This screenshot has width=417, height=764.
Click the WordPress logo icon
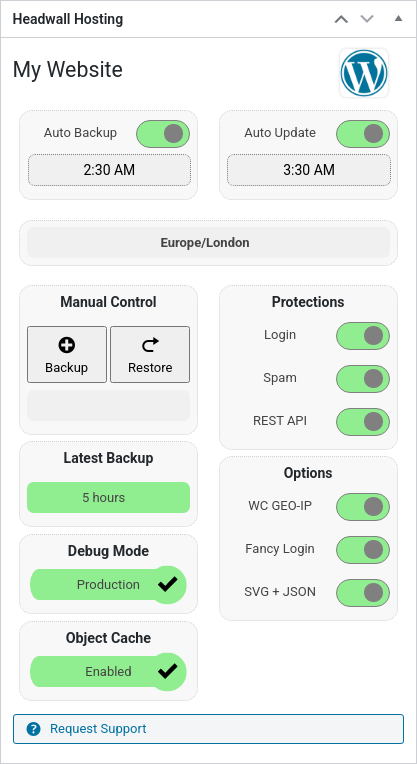[364, 73]
